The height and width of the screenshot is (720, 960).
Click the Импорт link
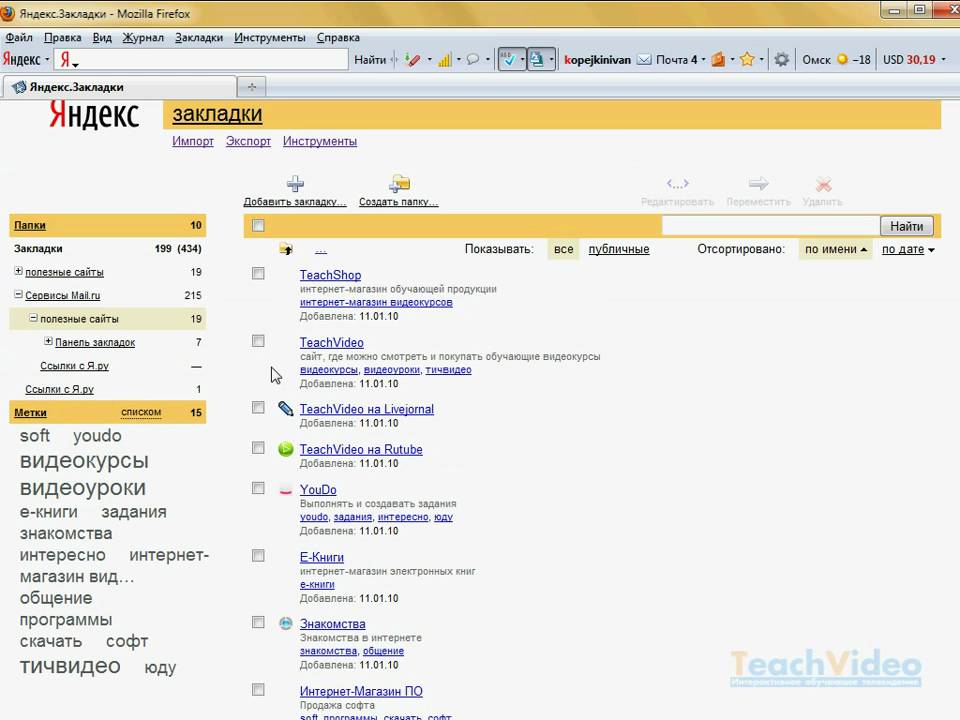click(x=193, y=141)
